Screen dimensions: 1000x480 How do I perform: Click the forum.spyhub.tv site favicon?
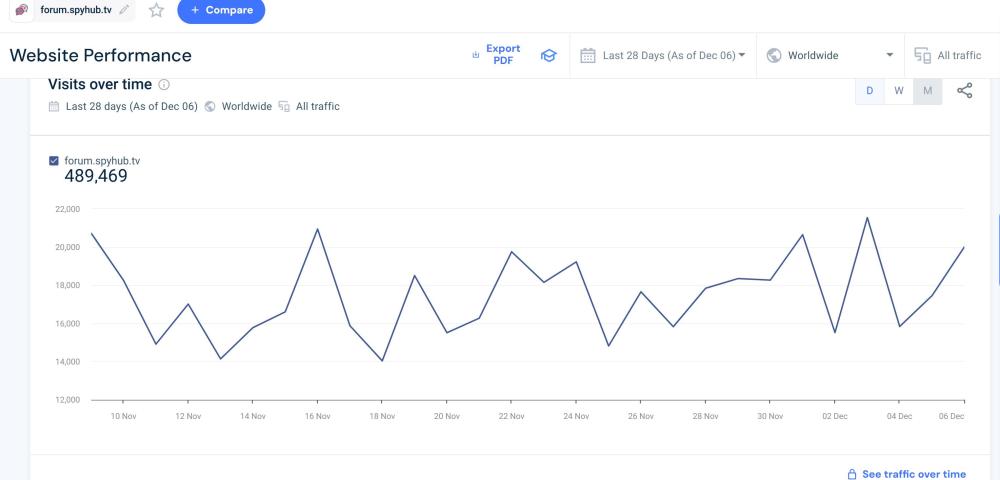[22, 10]
